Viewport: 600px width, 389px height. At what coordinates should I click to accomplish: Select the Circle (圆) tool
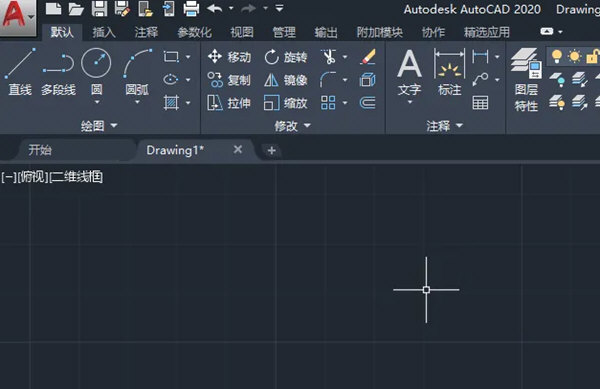[96, 72]
